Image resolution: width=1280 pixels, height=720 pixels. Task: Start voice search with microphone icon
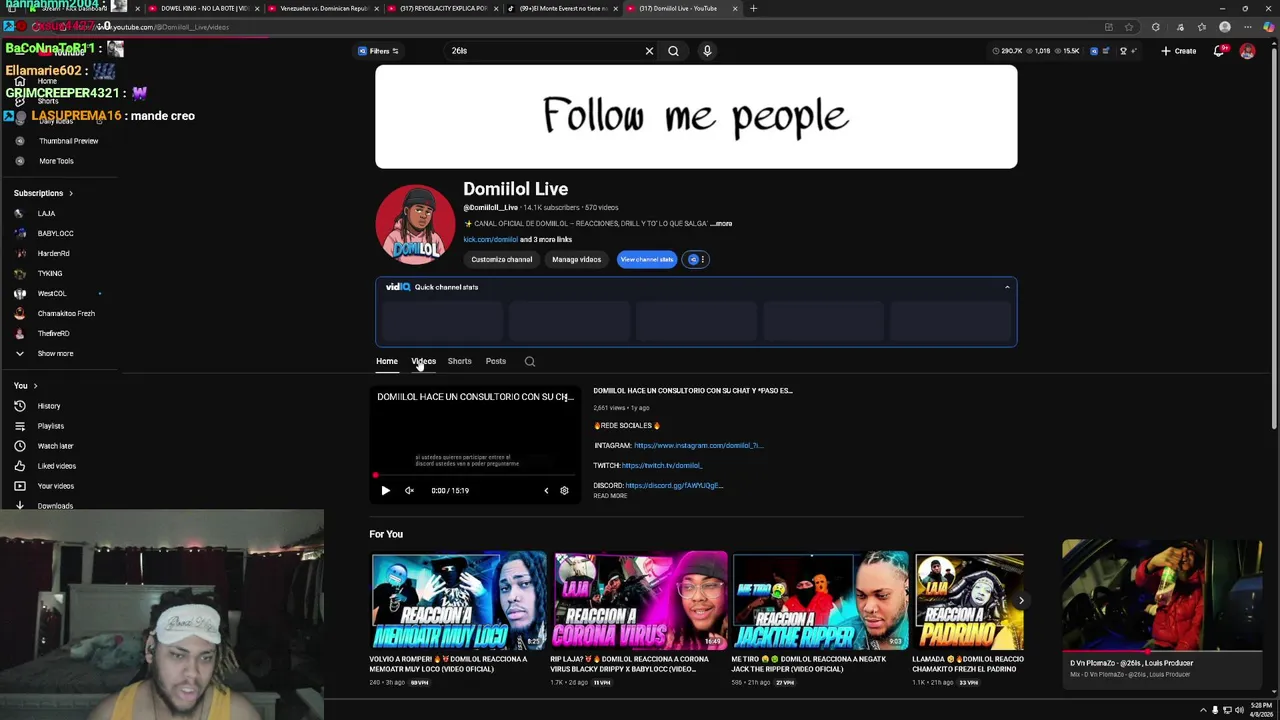[x=707, y=51]
